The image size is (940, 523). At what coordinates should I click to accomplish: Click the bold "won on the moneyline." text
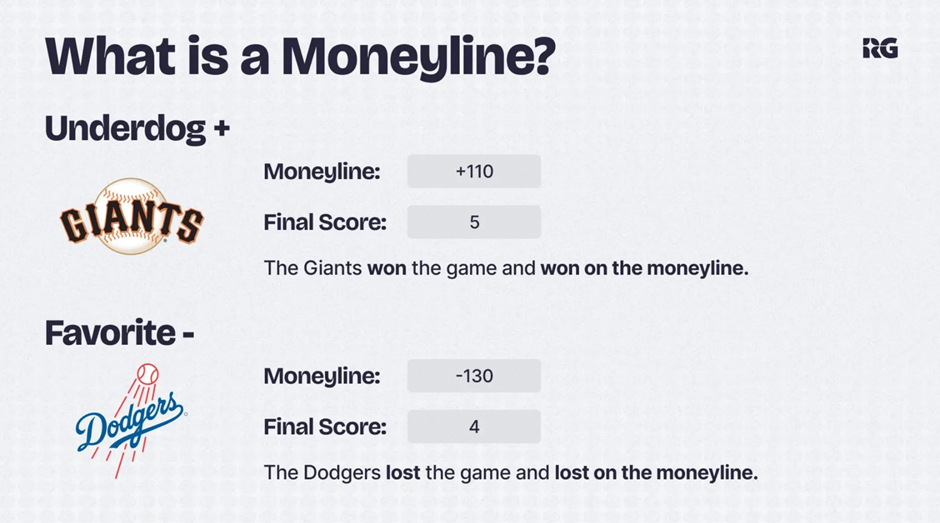click(x=644, y=268)
